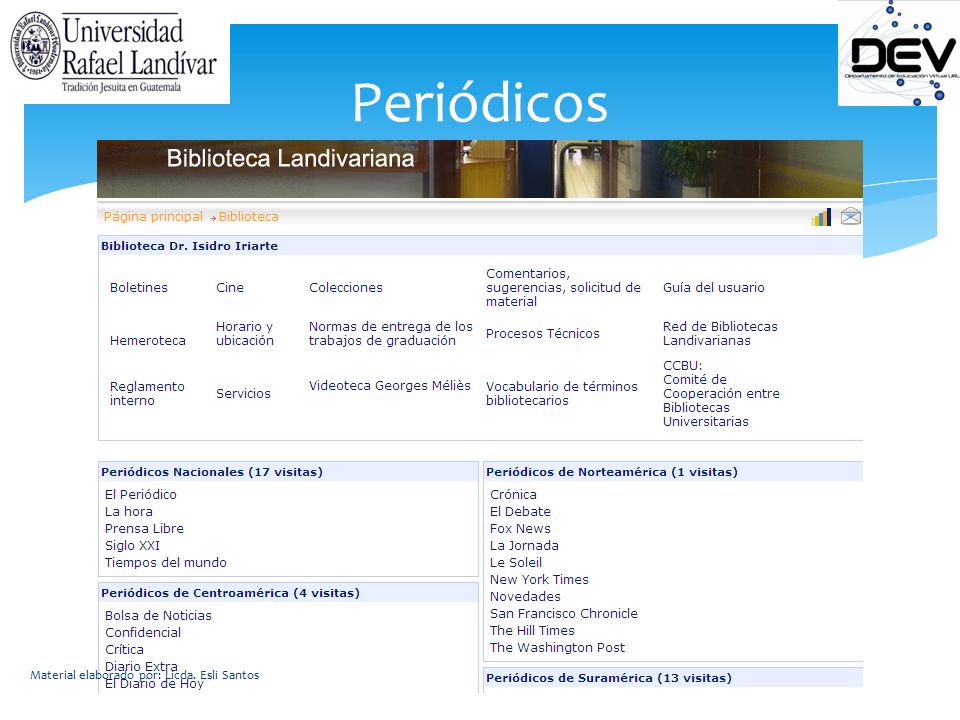Open Procesos Técnicos link
Image resolution: width=960 pixels, height=720 pixels.
click(x=542, y=334)
